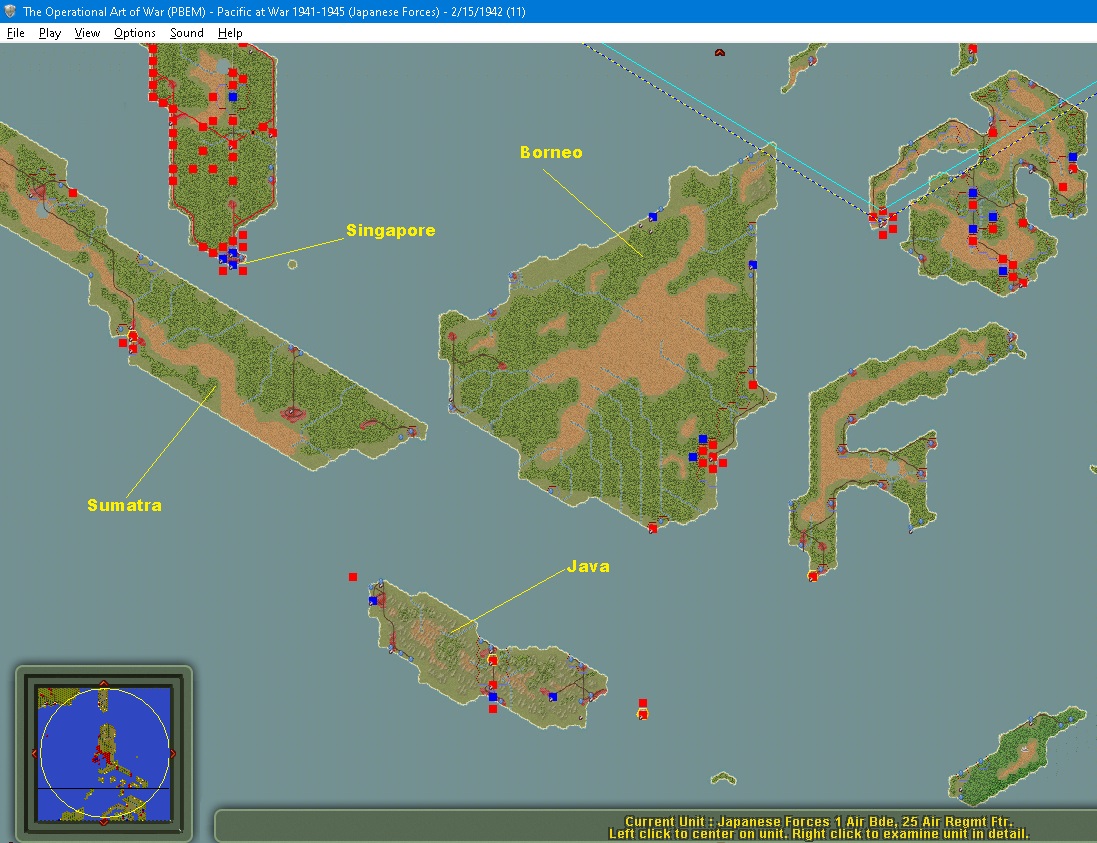This screenshot has height=843, width=1097.
Task: Select the blue unit on Java's western tip
Action: point(373,600)
